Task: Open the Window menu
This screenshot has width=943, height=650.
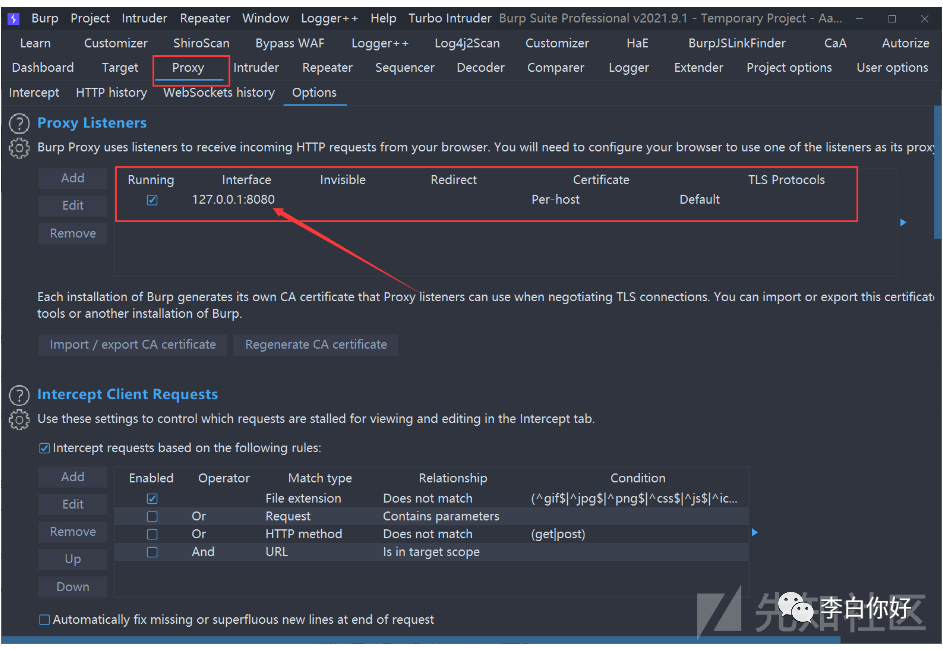Action: pos(265,19)
